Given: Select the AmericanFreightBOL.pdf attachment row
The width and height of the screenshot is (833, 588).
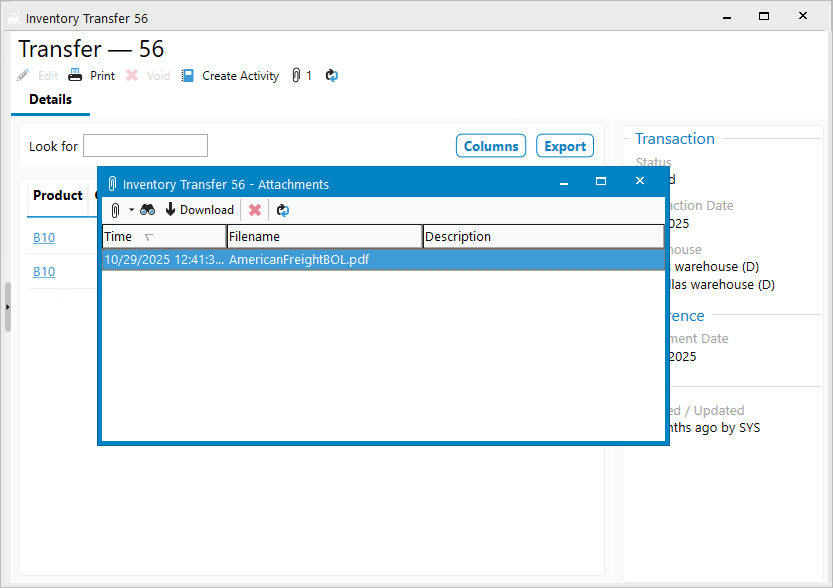Looking at the screenshot, I should pos(383,260).
